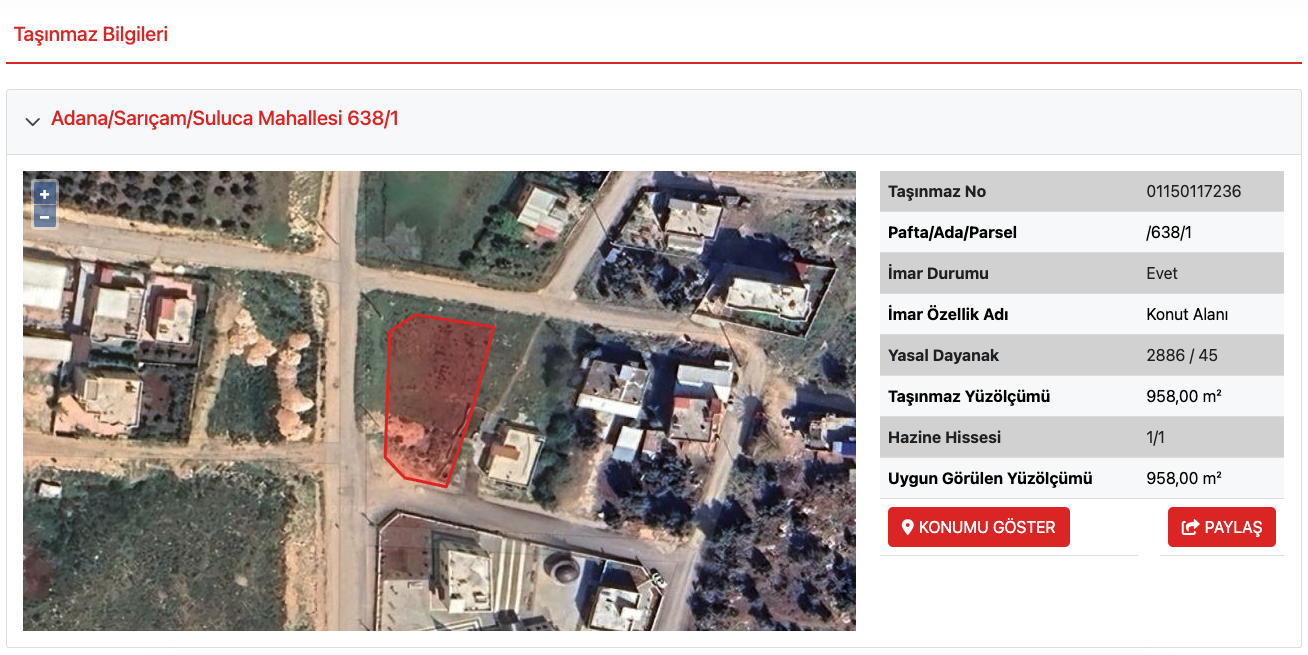This screenshot has width=1308, height=655.
Task: Select the Taşınmaz Bilgileri section heading
Action: (91, 34)
